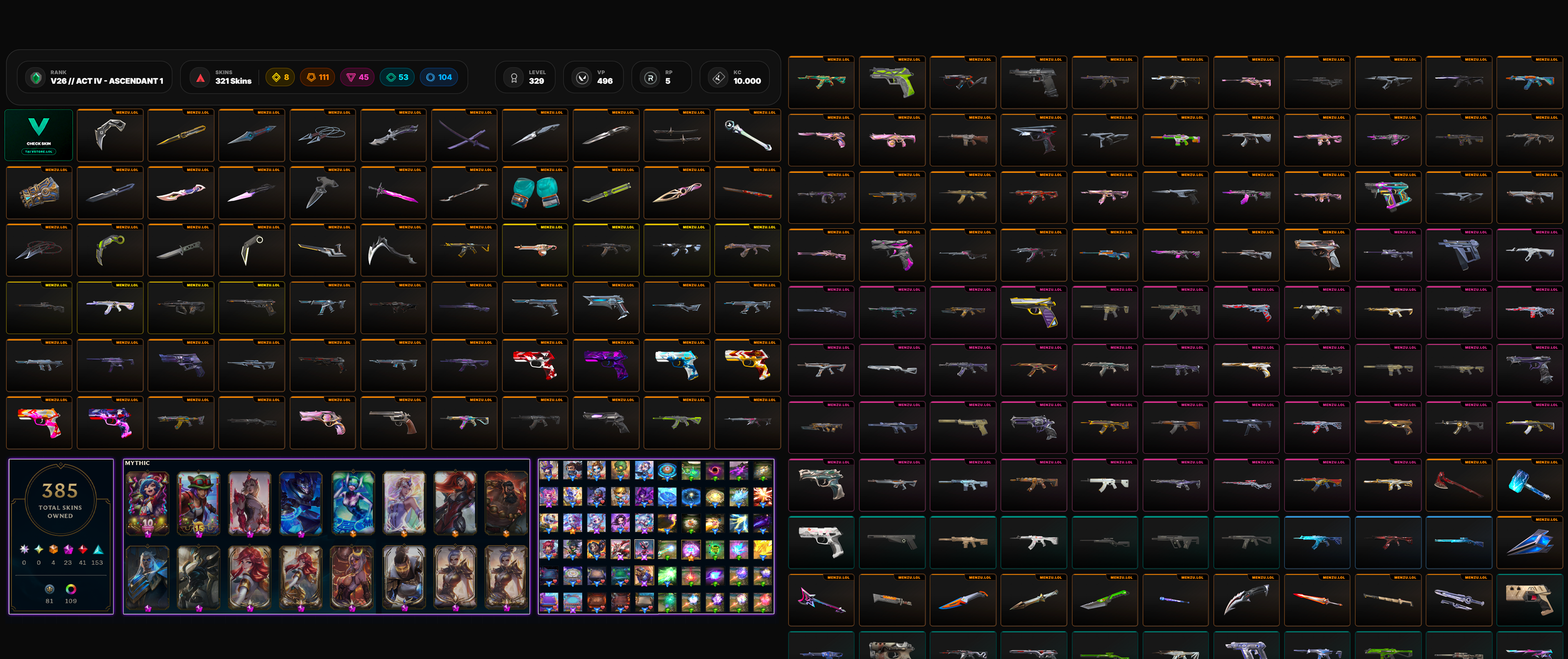Viewport: 1568px width, 659px height.
Task: Click the MYTHIC section label
Action: pyautogui.click(x=137, y=463)
